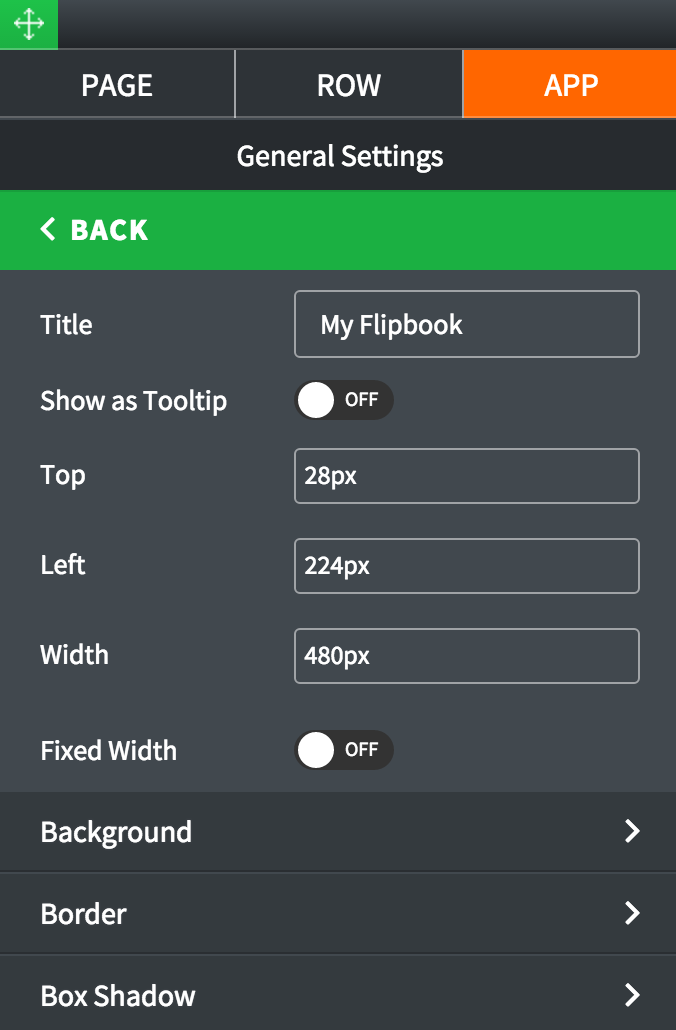Open the Box Shadow settings section
The height and width of the screenshot is (1030, 676).
click(x=338, y=993)
